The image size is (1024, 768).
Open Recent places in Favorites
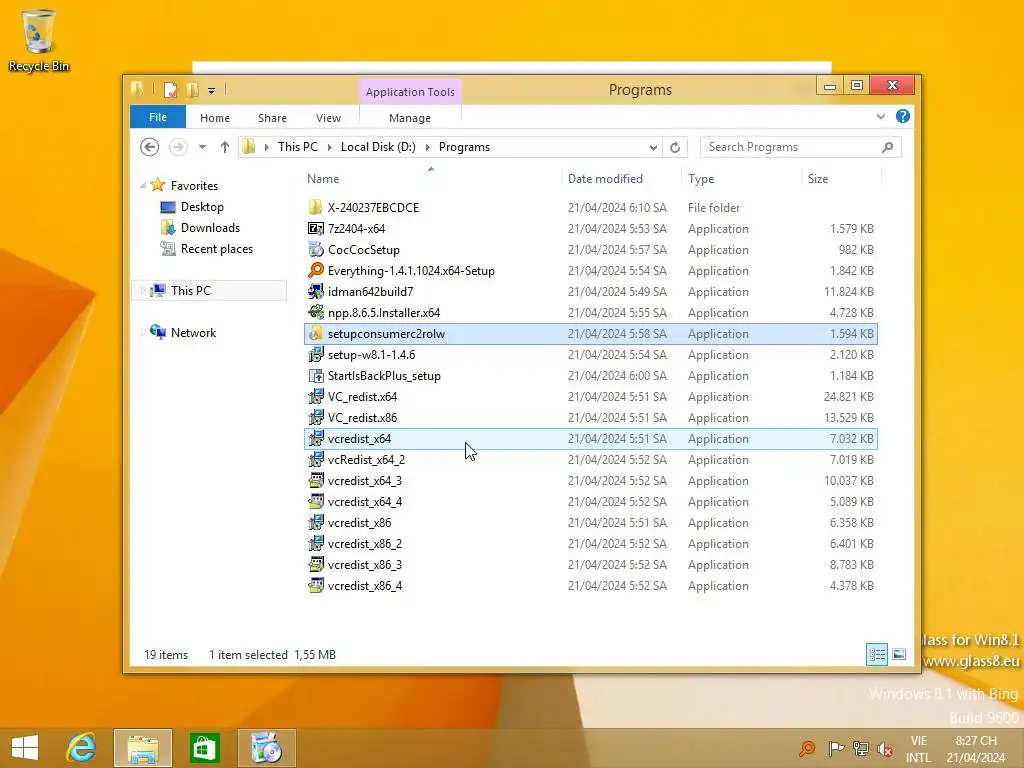(216, 249)
